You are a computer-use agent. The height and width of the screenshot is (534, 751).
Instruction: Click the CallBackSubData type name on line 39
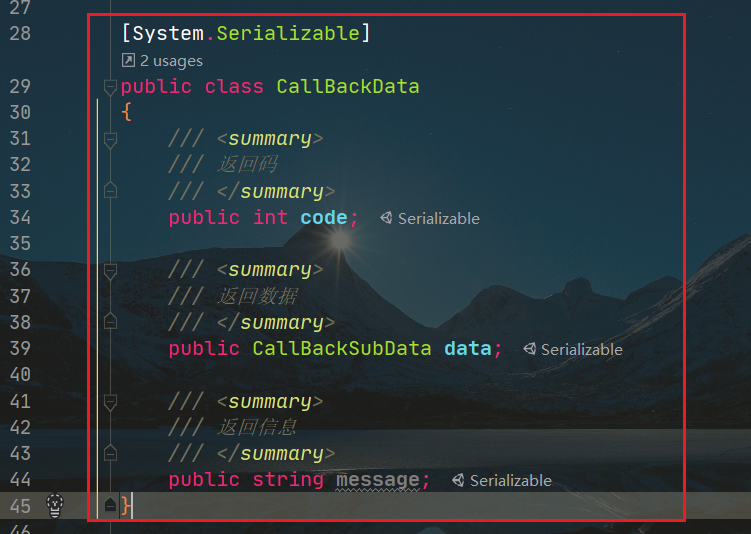(x=341, y=349)
